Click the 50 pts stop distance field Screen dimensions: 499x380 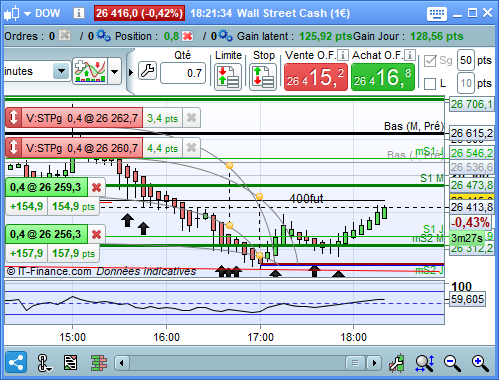tap(466, 60)
